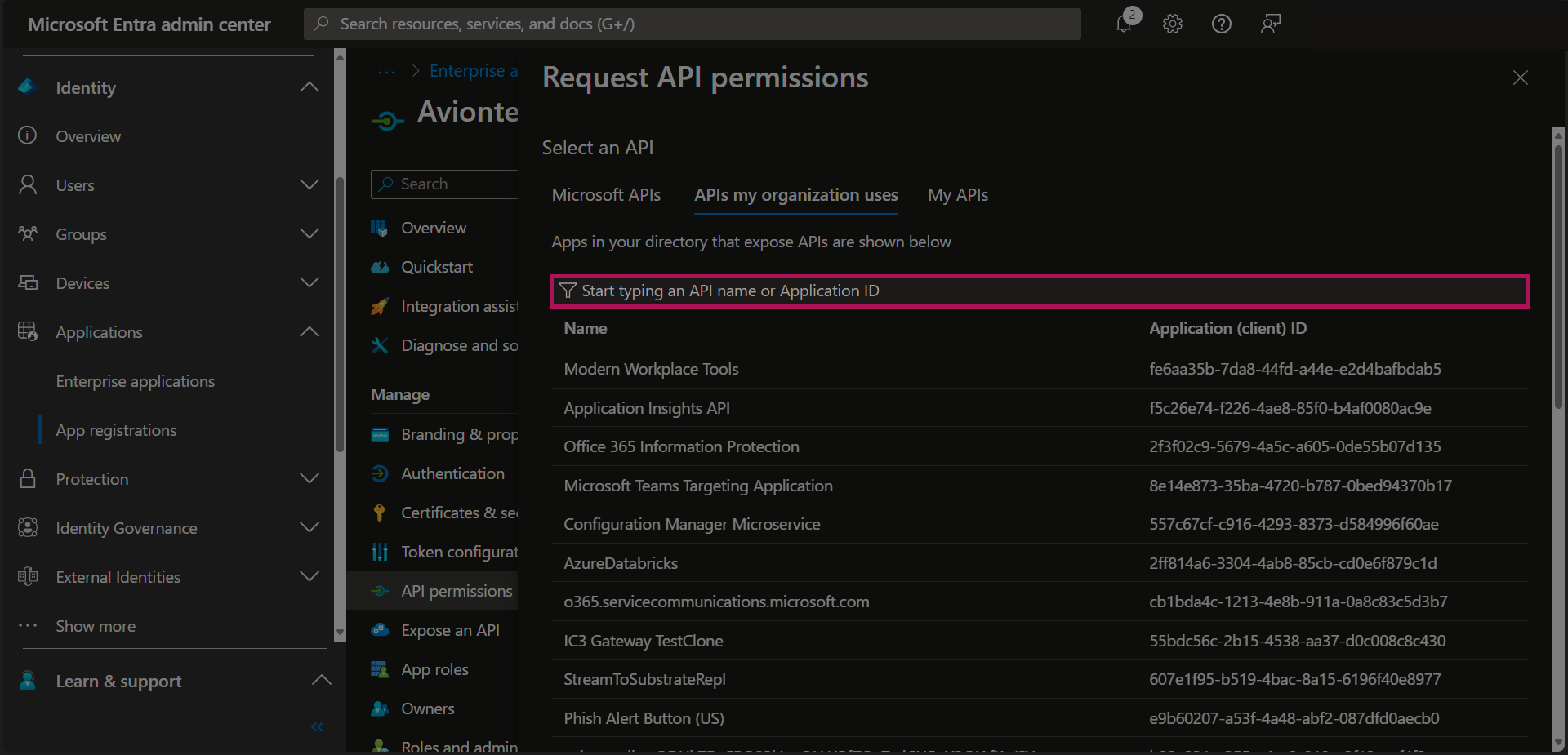Expand the Users section chevron
The image size is (1568, 755).
(310, 185)
